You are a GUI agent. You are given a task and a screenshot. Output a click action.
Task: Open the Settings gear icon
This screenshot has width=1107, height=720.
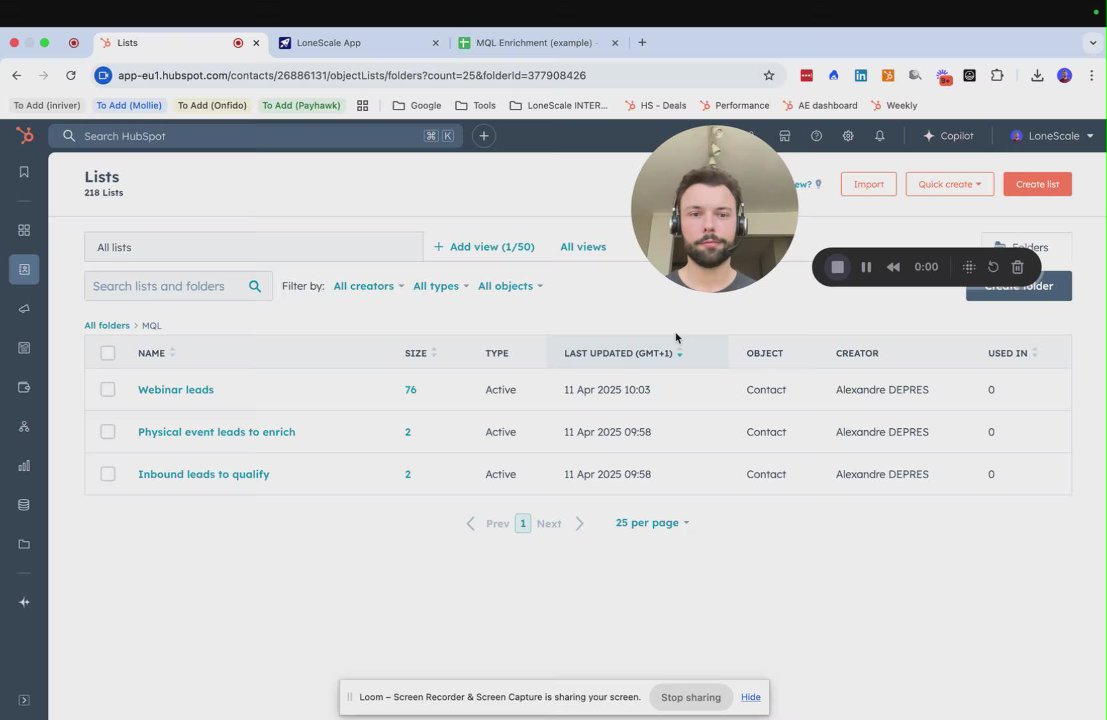[x=848, y=136]
